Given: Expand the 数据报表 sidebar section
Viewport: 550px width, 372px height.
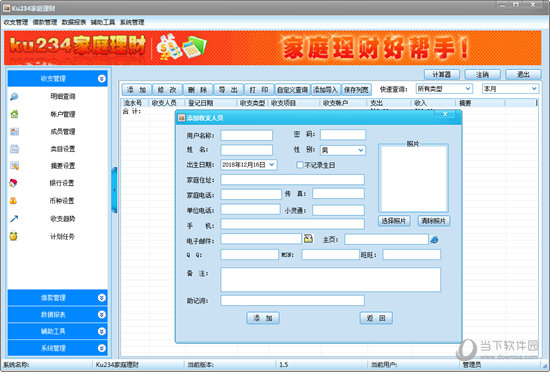Looking at the screenshot, I should tap(102, 314).
